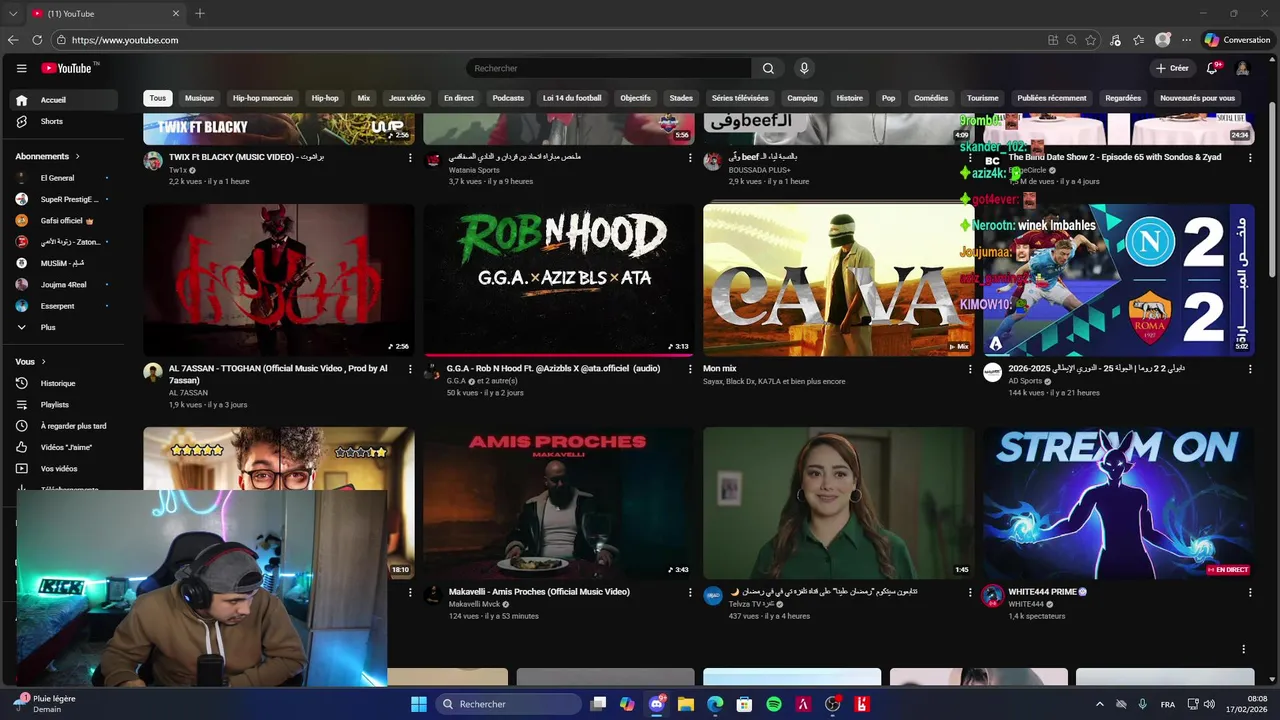Select the En direct filter chip

click(x=459, y=98)
